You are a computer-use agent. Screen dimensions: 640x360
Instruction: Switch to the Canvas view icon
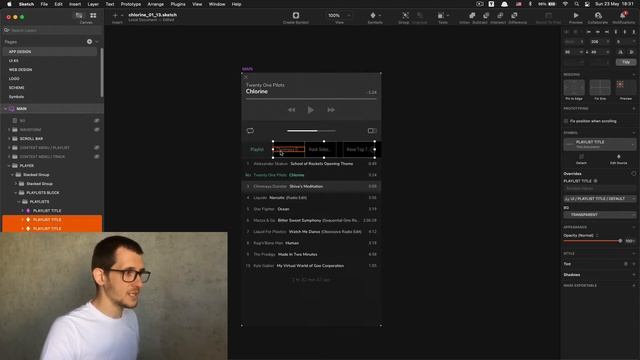(x=79, y=16)
